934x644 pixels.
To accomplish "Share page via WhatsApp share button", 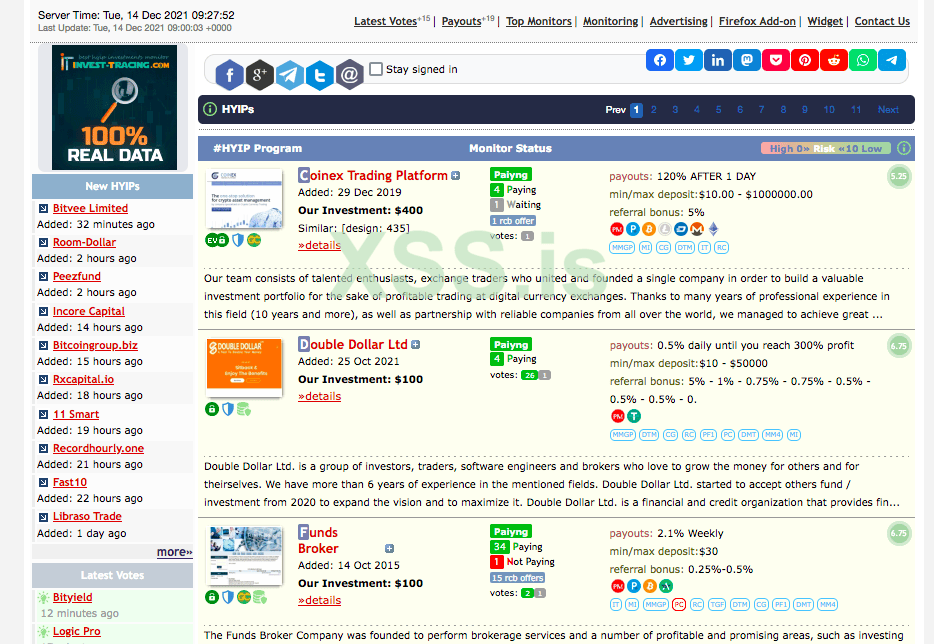I will pyautogui.click(x=863, y=60).
